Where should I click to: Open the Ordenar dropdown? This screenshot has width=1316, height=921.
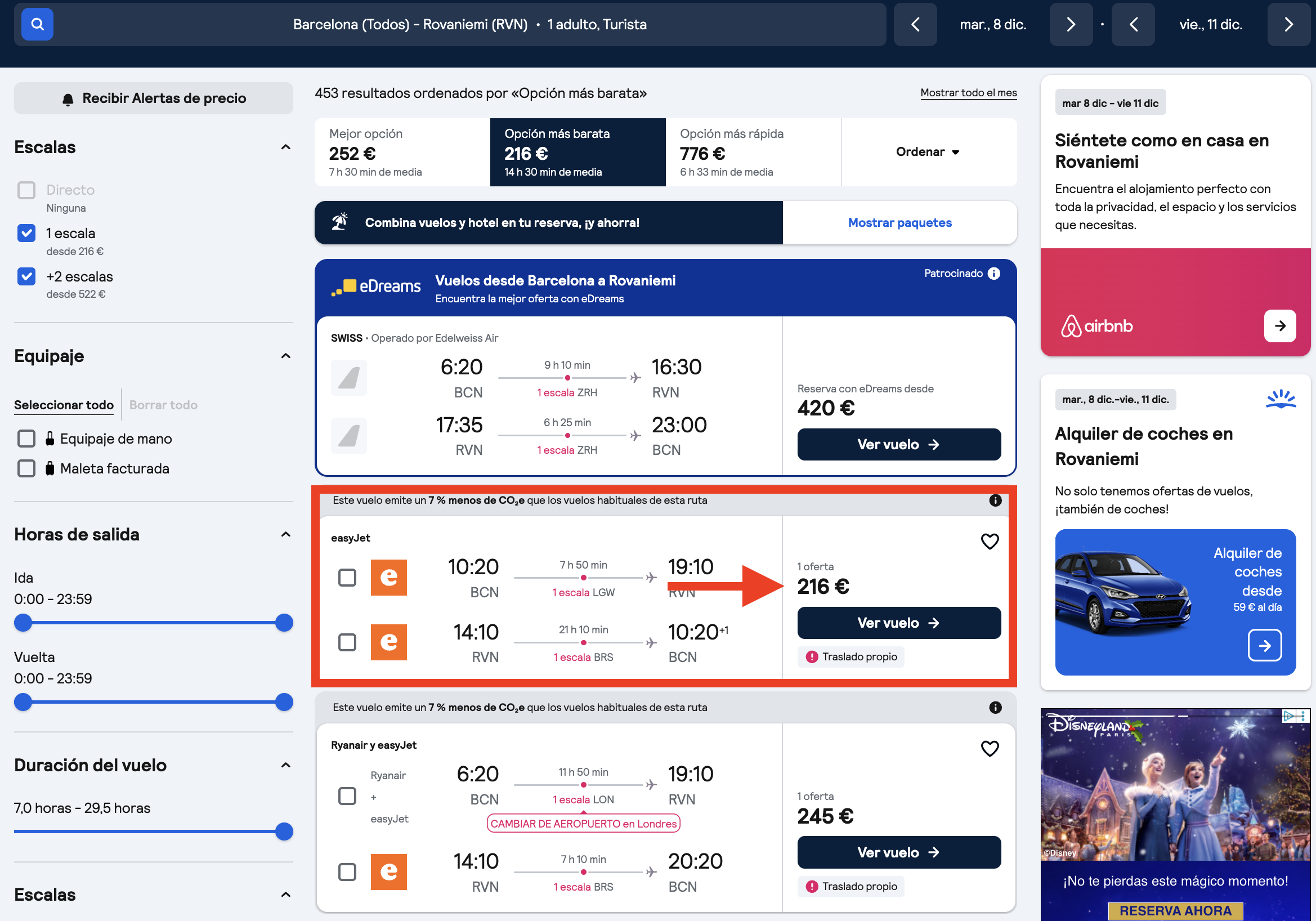pos(928,152)
